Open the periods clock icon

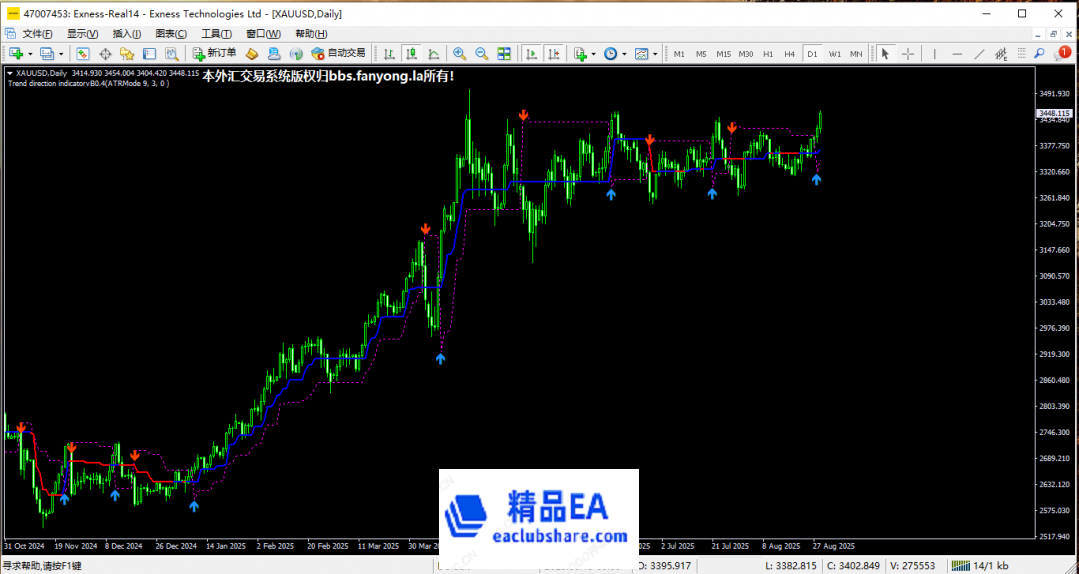(610, 54)
